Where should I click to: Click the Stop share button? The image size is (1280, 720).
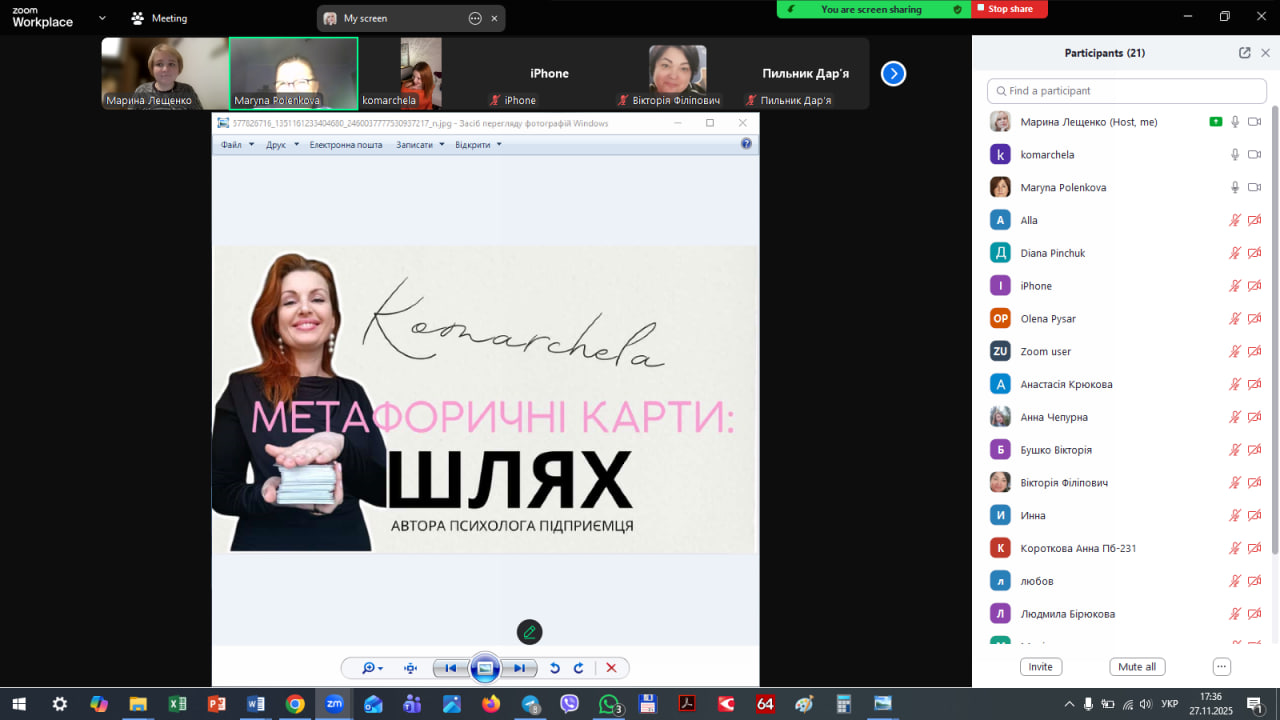pyautogui.click(x=1009, y=9)
